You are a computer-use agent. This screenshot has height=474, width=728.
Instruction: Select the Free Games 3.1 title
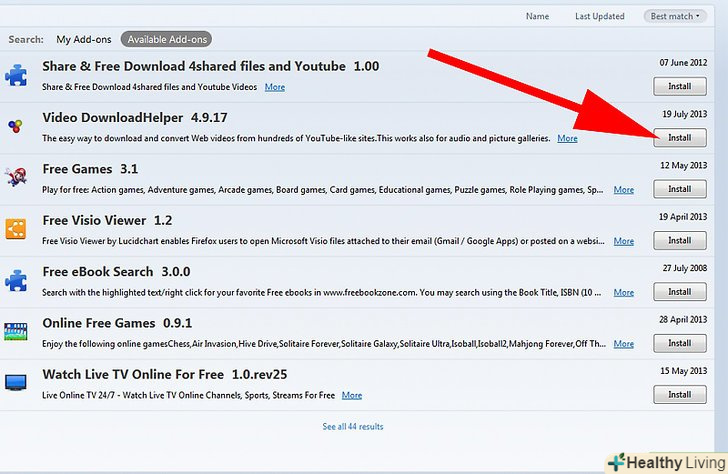tap(90, 169)
